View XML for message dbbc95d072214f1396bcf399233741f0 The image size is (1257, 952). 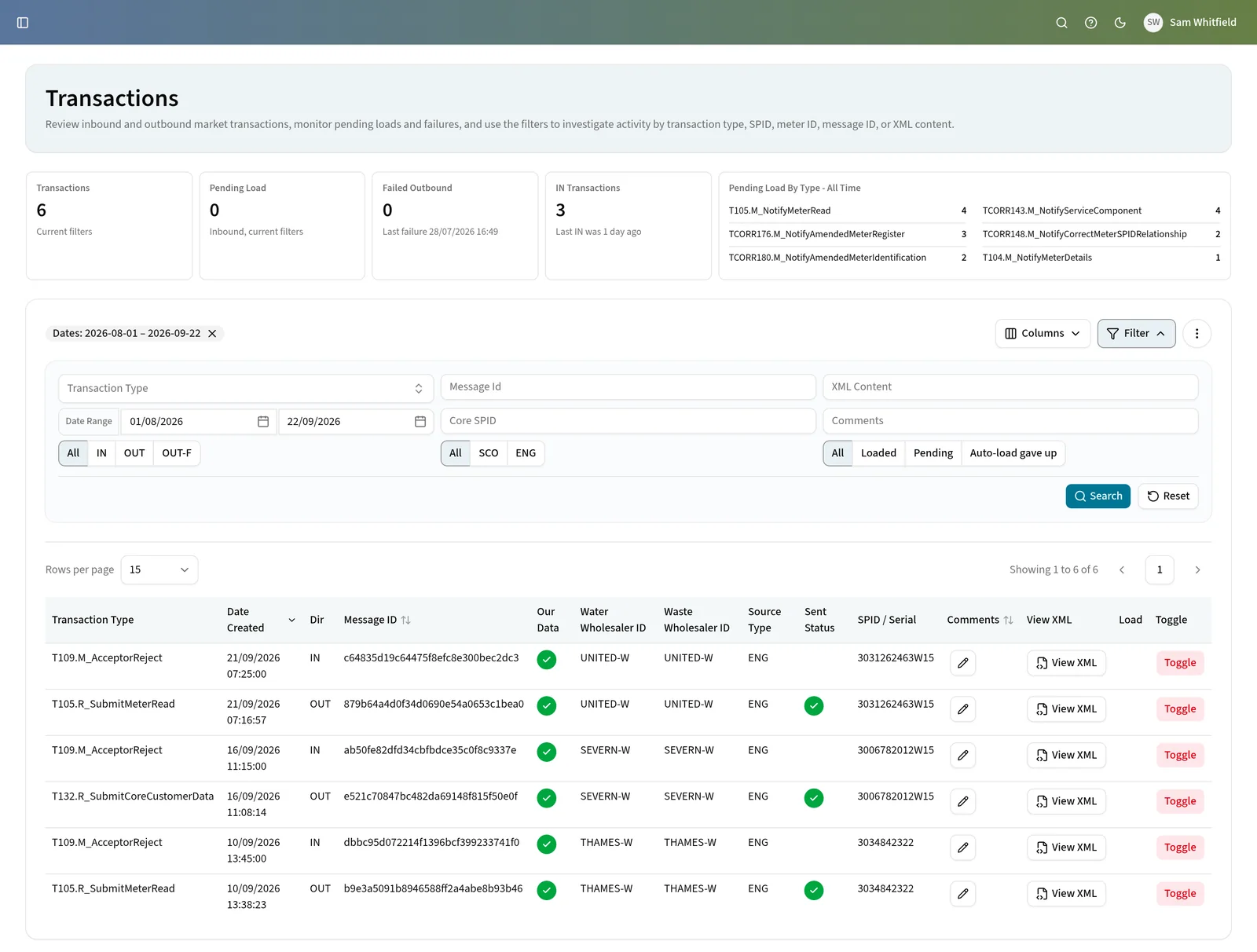point(1066,848)
